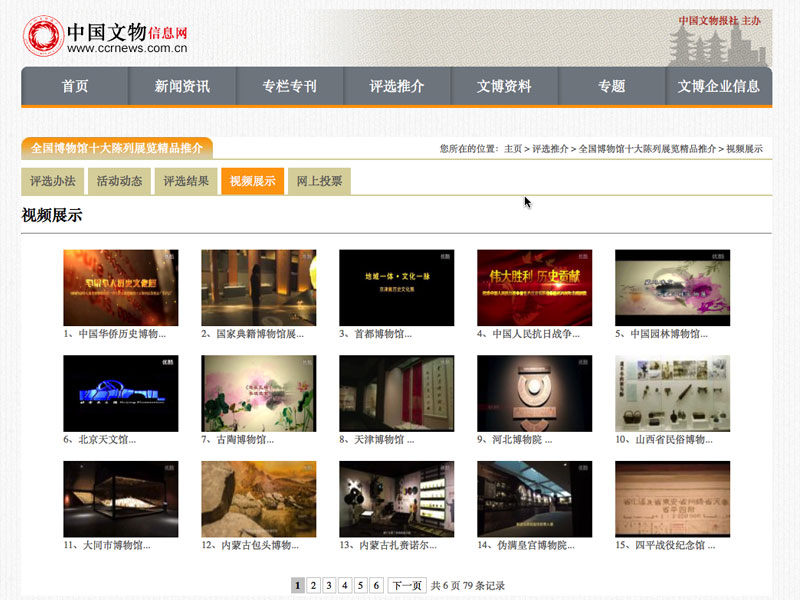Open the 文博企业信息 navigation item
This screenshot has width=800, height=600.
(x=718, y=86)
